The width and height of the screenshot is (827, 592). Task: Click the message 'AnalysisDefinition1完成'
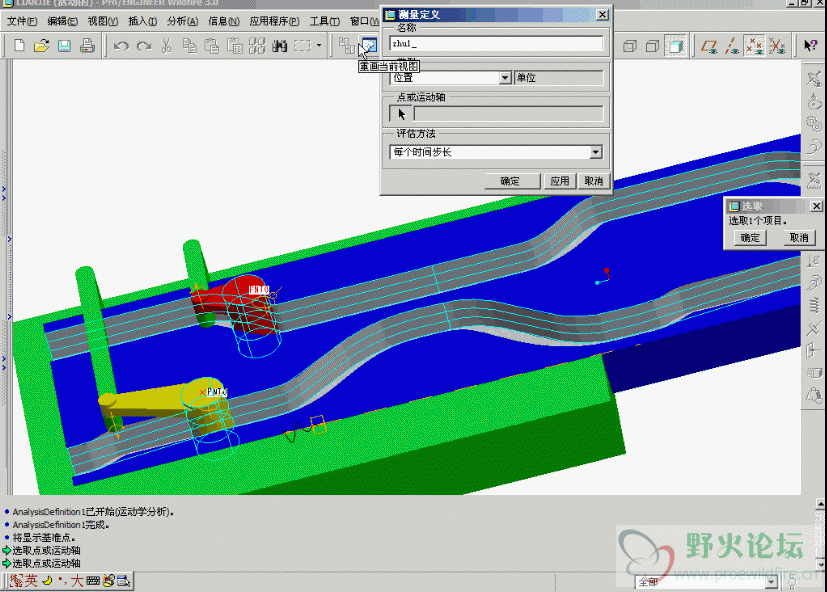61,525
